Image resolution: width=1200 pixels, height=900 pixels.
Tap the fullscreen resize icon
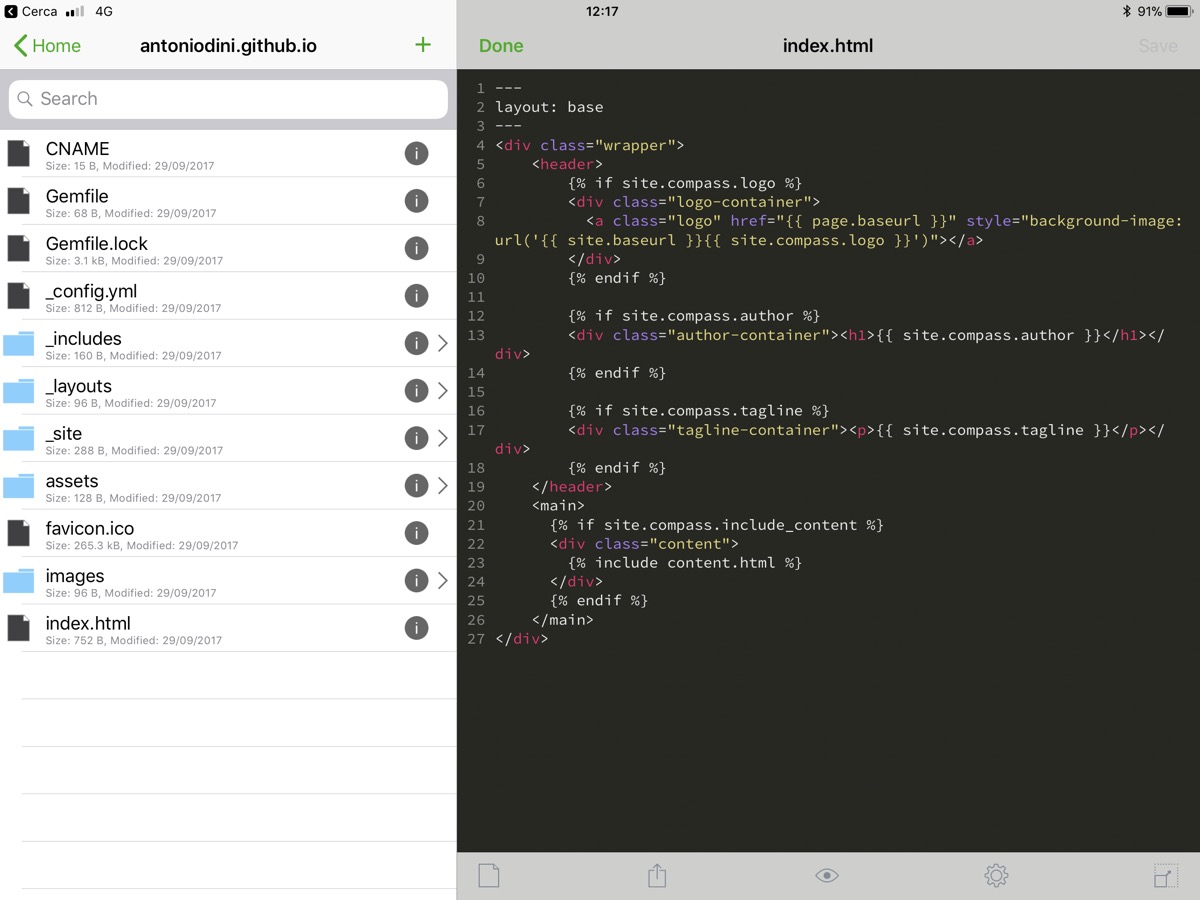tap(1164, 876)
